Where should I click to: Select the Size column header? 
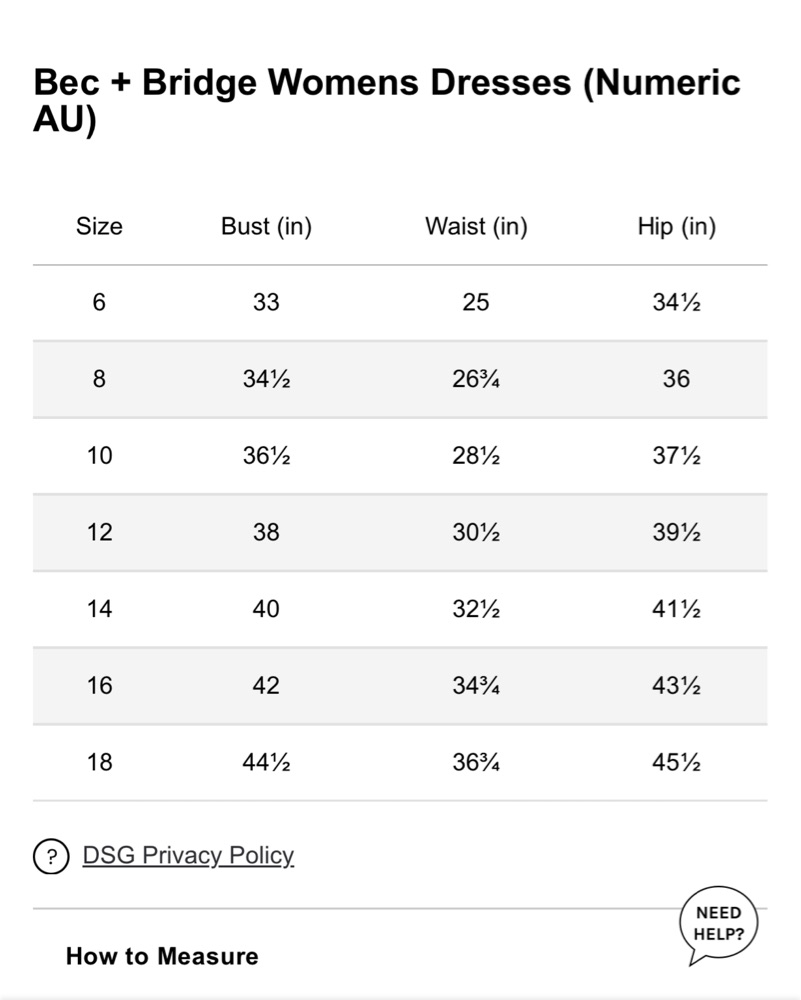pyautogui.click(x=99, y=226)
